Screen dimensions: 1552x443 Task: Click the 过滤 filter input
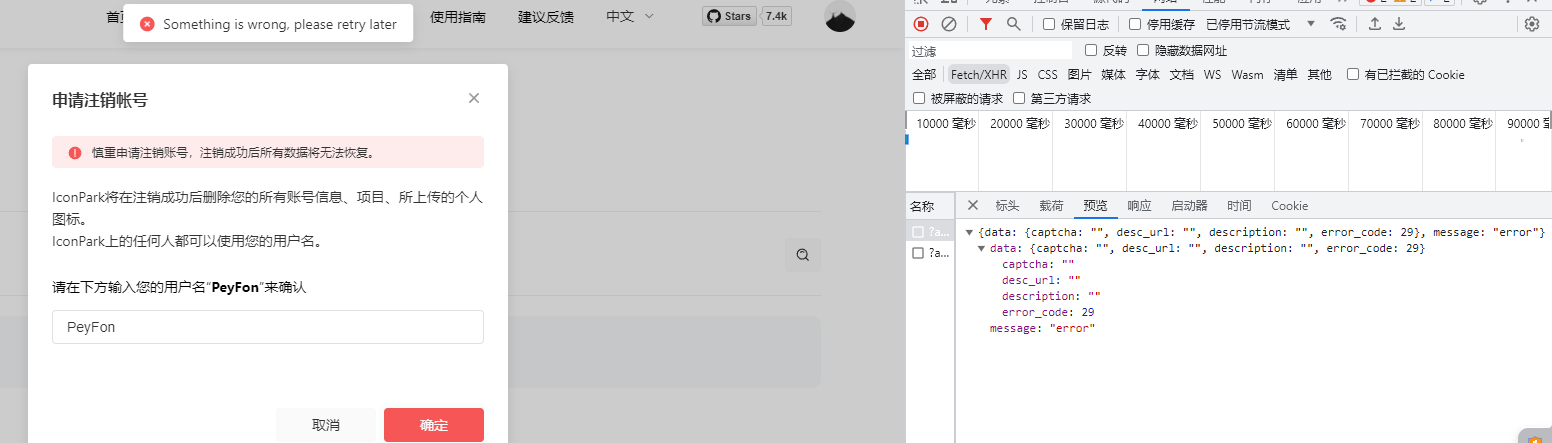[x=989, y=50]
